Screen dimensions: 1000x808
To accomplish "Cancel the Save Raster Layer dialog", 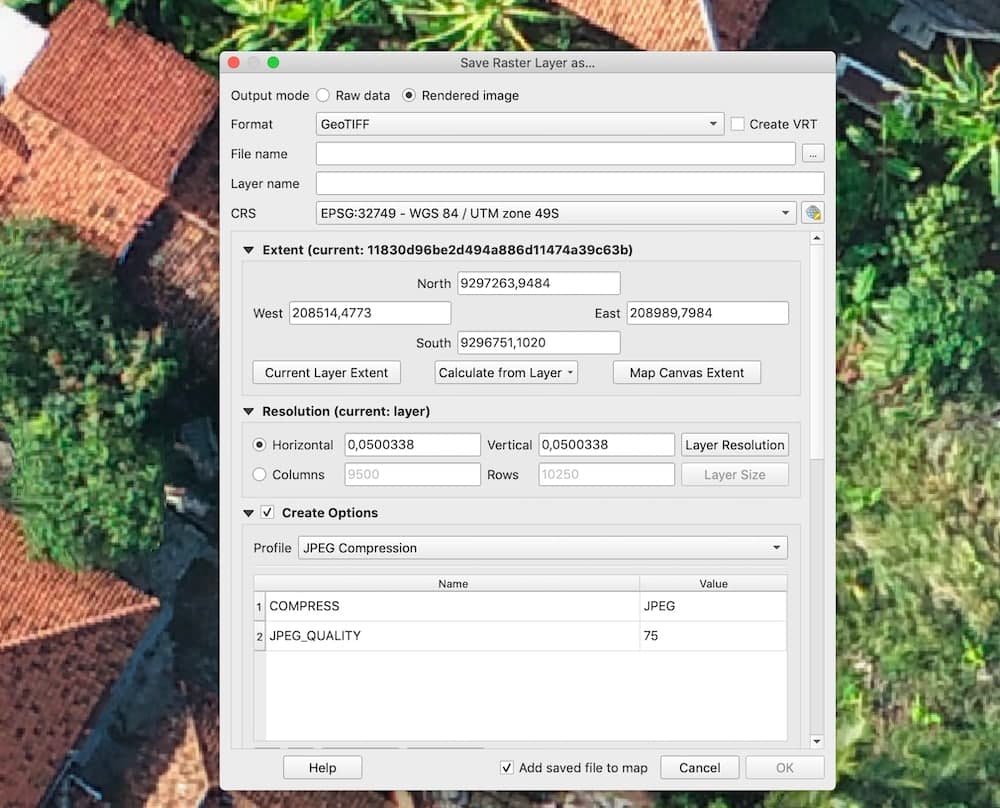I will click(x=699, y=767).
